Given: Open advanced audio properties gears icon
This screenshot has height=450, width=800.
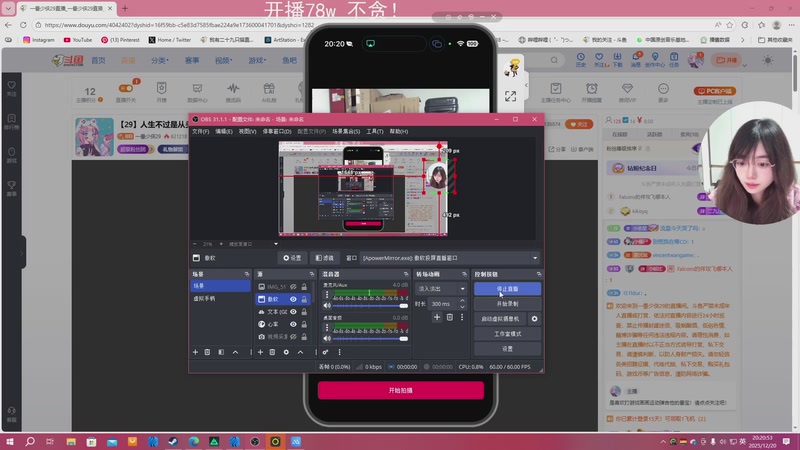Looking at the screenshot, I should [x=326, y=352].
